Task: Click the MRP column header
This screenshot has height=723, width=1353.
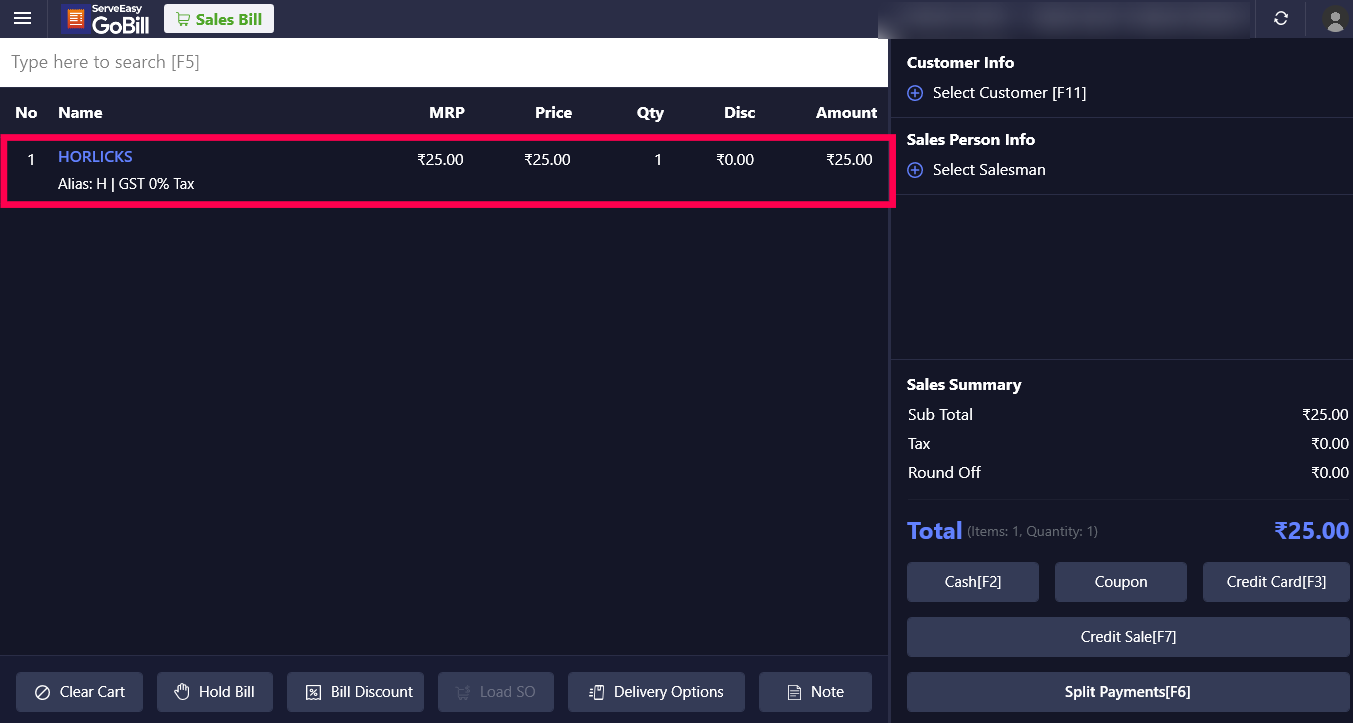Action: 447,113
